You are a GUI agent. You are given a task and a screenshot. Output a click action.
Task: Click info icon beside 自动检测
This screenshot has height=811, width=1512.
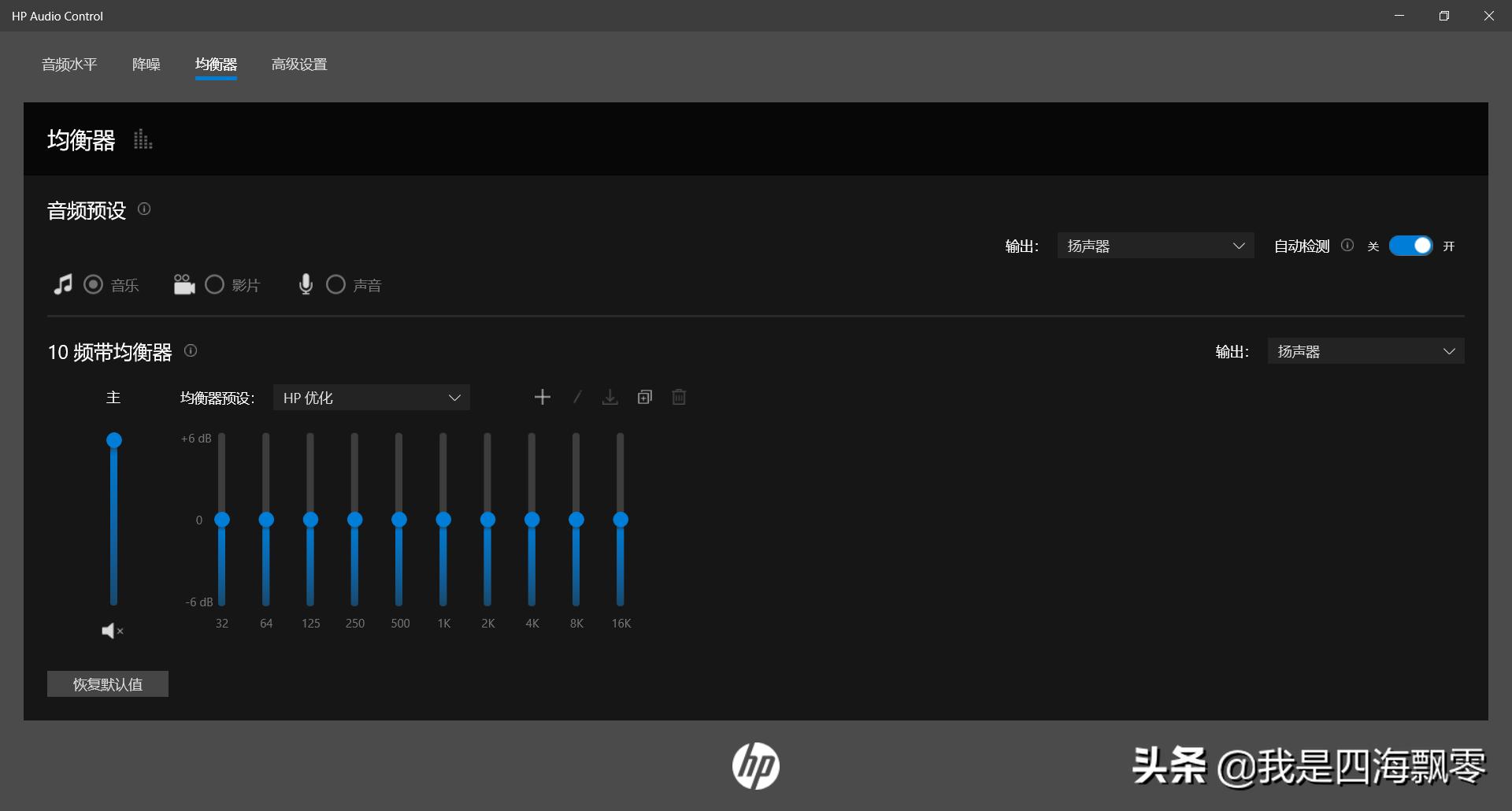[1347, 246]
